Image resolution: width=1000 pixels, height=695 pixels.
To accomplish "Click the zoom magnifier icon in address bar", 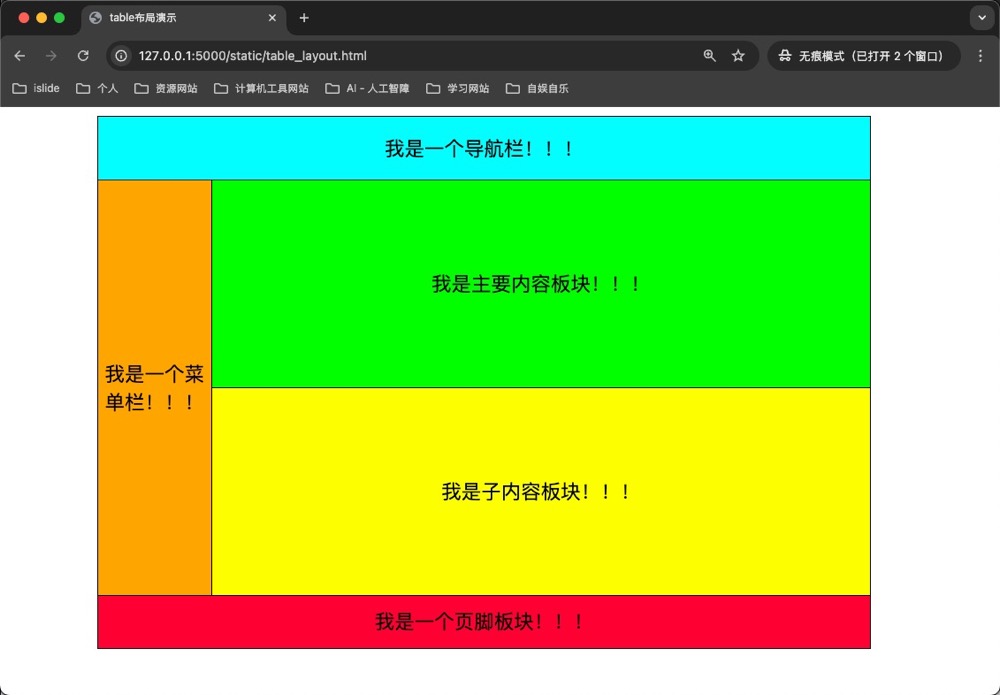I will click(709, 56).
